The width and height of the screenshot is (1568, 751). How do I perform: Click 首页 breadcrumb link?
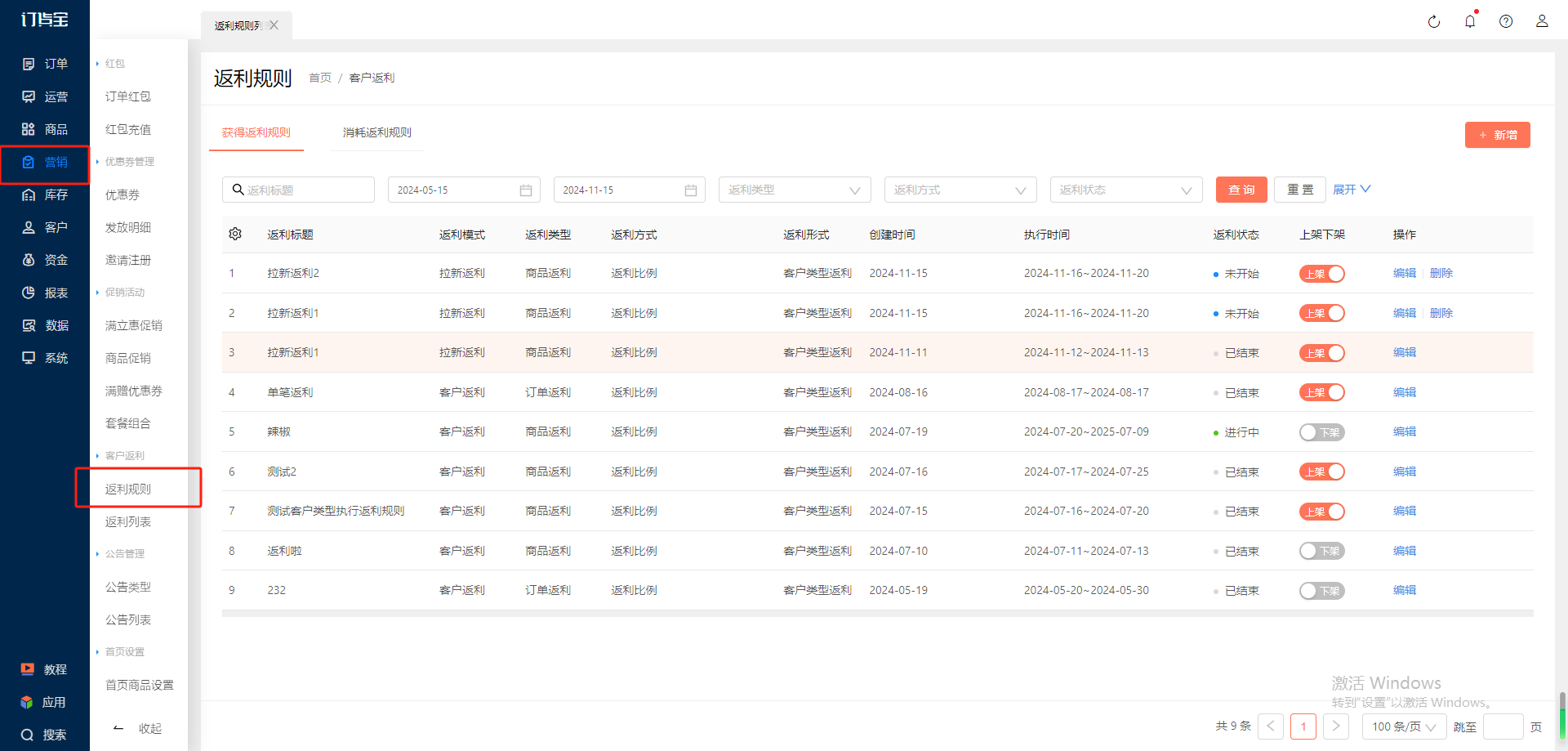320,78
